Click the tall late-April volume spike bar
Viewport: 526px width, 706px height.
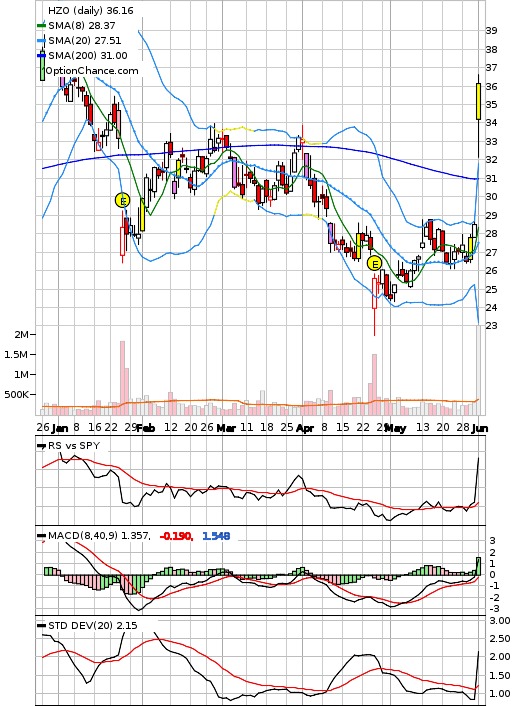click(x=374, y=385)
